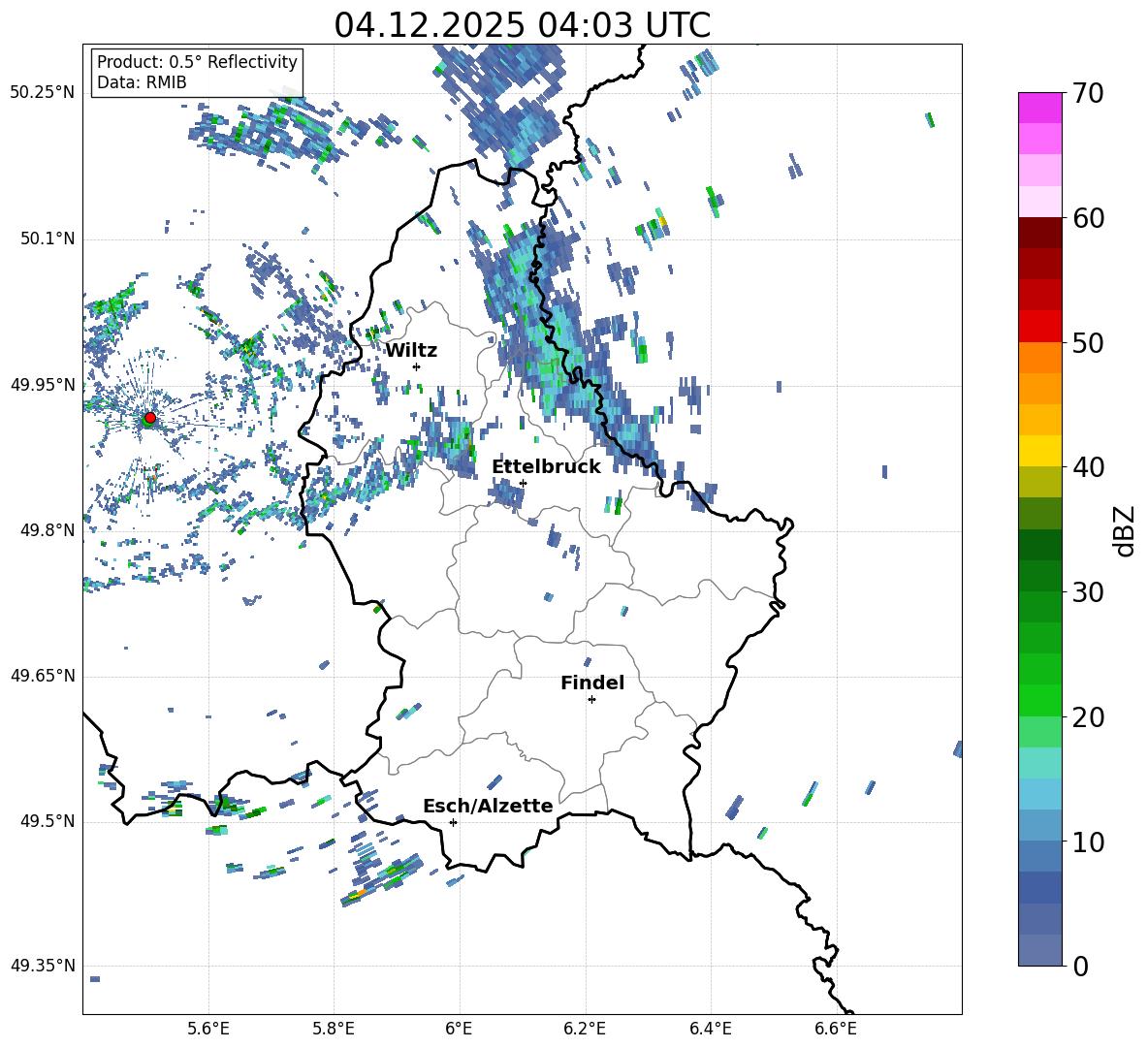Click the red radar site marker
This screenshot has width=1148, height=1048.
(149, 418)
